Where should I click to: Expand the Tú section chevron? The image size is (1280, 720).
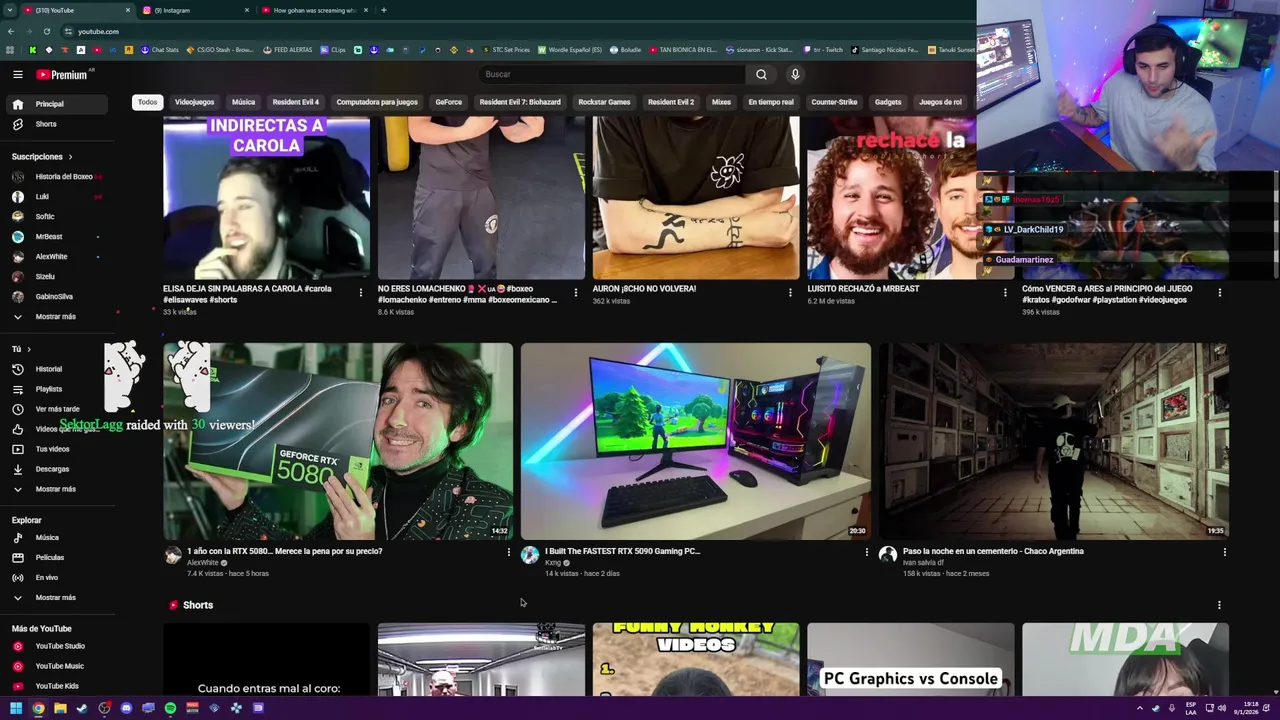[x=28, y=349]
